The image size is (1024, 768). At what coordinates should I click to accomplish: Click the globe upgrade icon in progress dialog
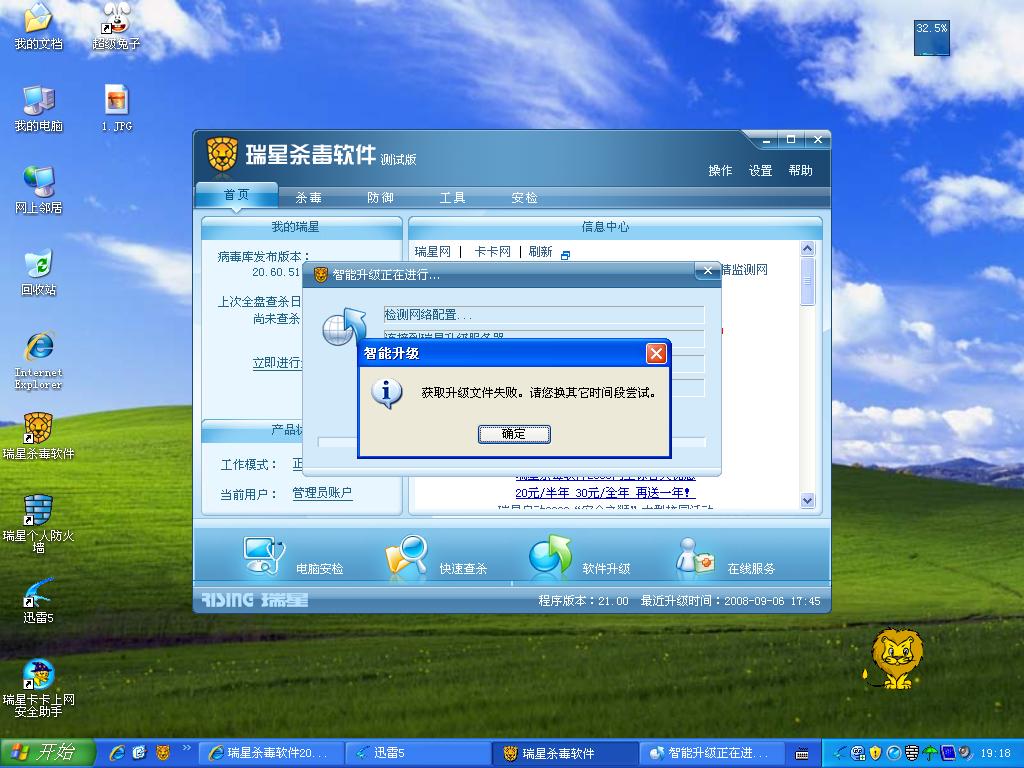pos(344,327)
